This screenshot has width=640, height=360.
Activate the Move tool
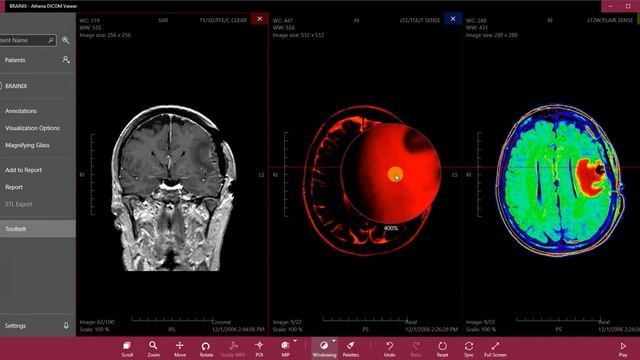pyautogui.click(x=180, y=349)
